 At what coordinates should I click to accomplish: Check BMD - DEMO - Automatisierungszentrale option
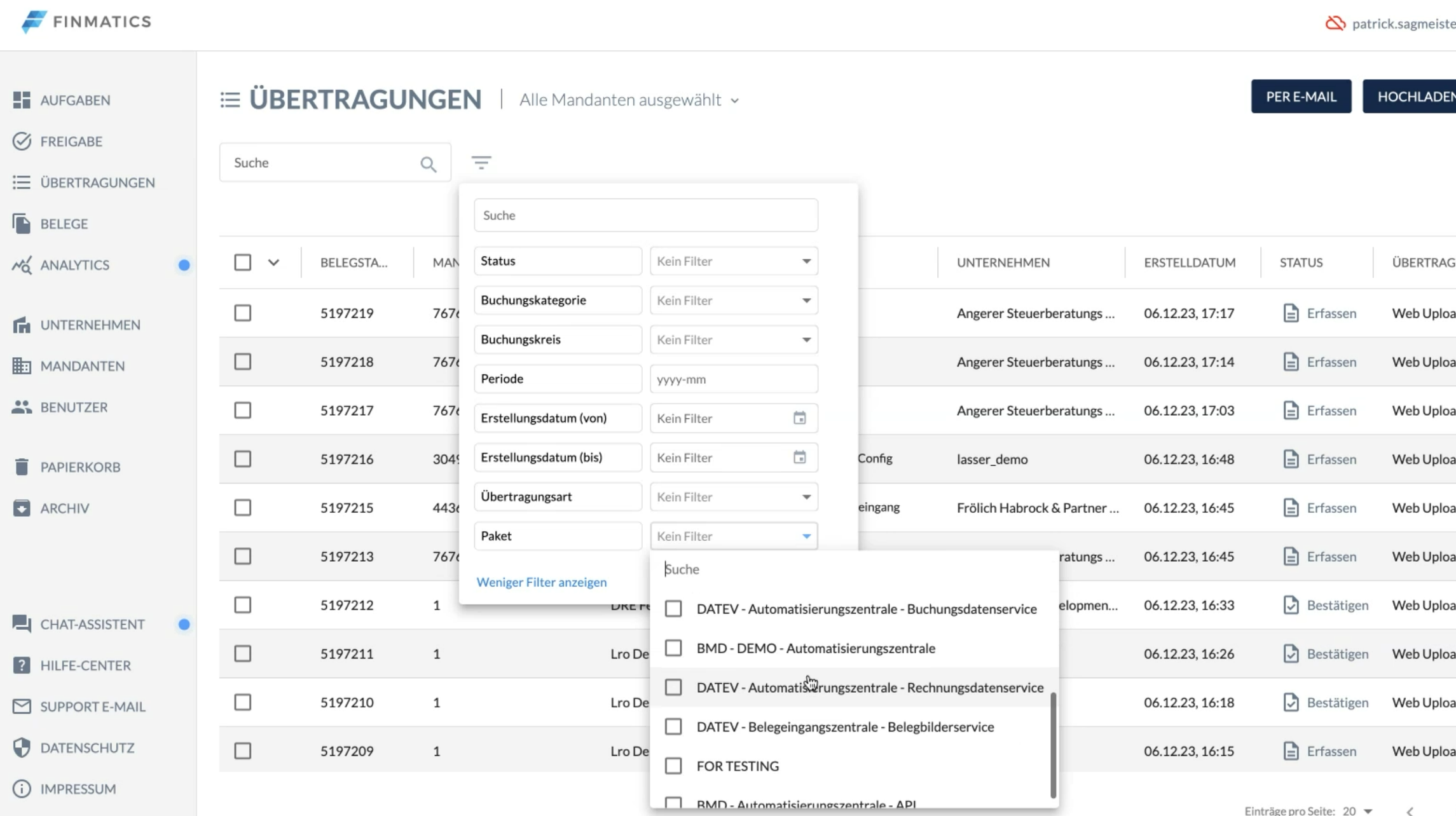coord(673,648)
